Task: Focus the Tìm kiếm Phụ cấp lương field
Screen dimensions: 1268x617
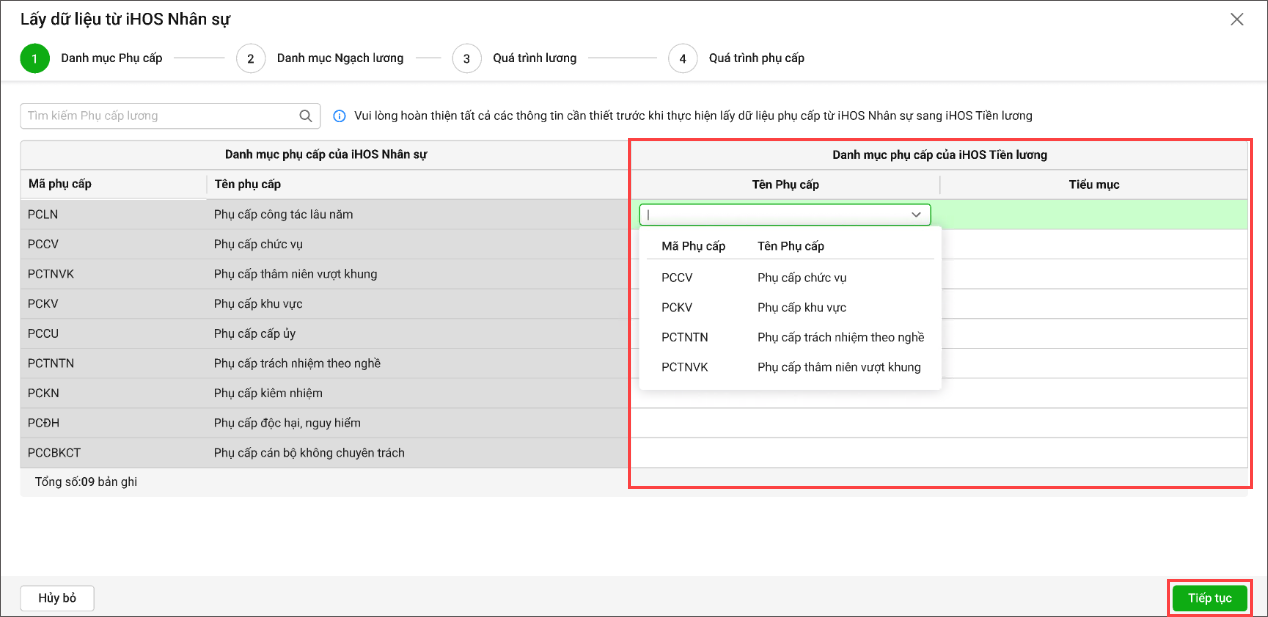Action: [x=160, y=116]
